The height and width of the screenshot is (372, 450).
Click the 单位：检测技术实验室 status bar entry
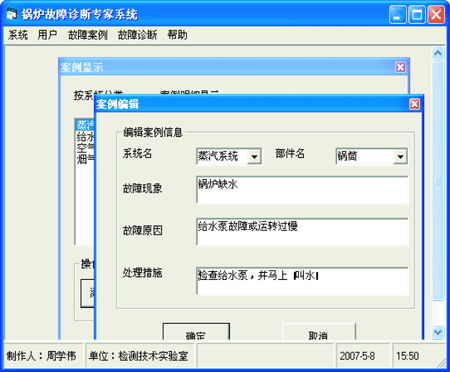pyautogui.click(x=139, y=356)
